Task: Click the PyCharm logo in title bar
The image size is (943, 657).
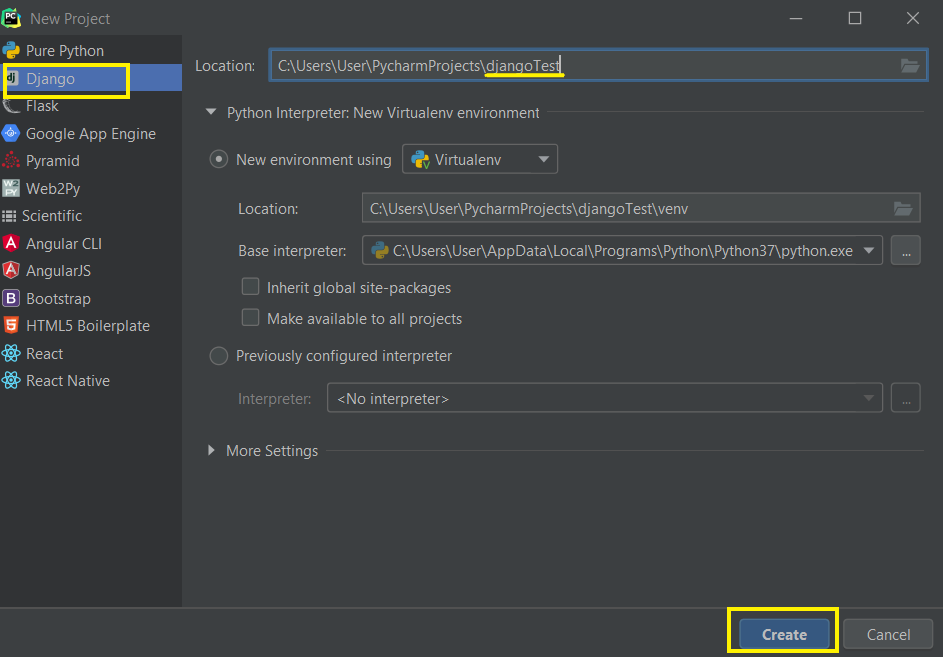Action: 11,18
